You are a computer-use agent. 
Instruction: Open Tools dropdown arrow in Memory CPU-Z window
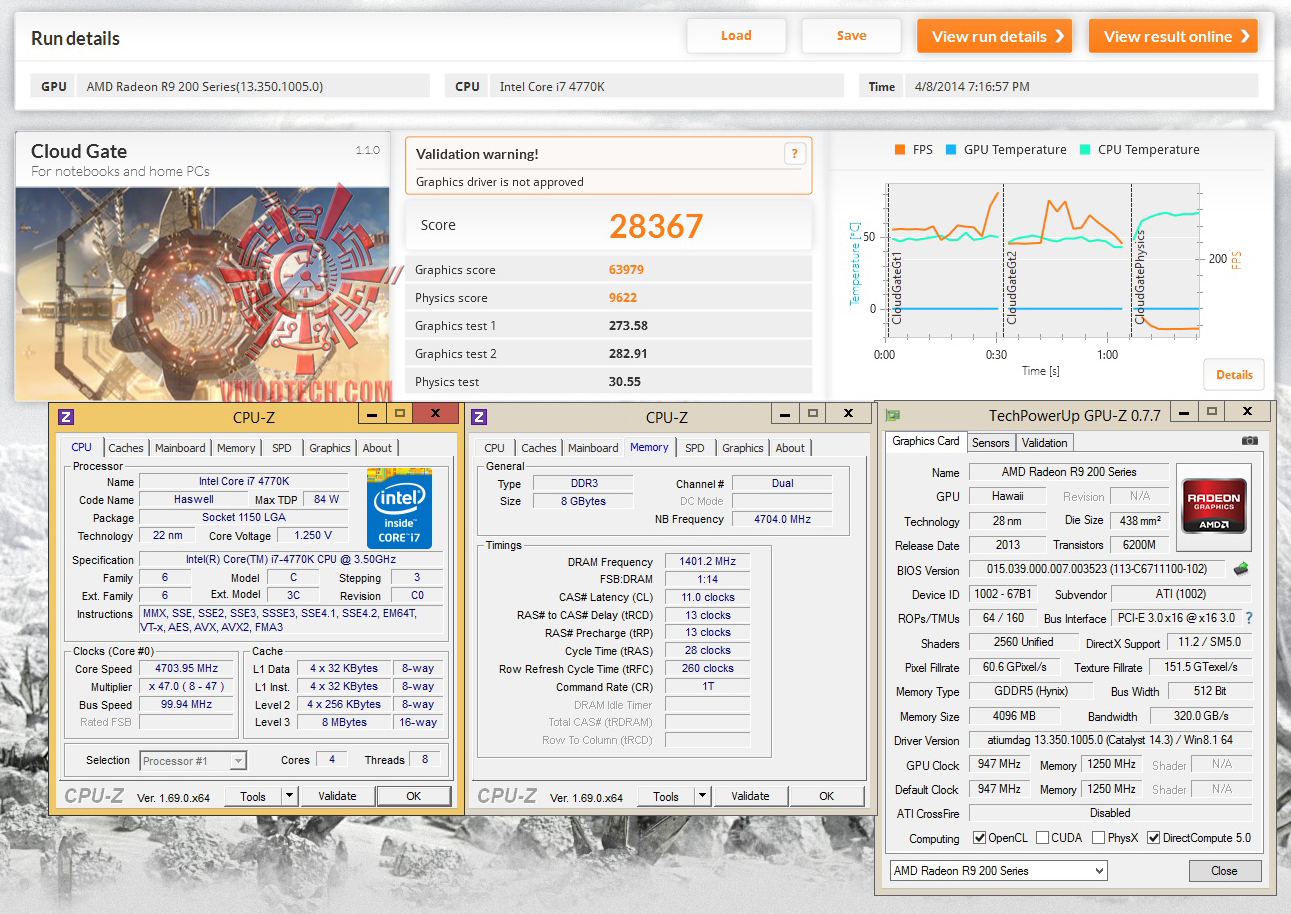pyautogui.click(x=703, y=796)
